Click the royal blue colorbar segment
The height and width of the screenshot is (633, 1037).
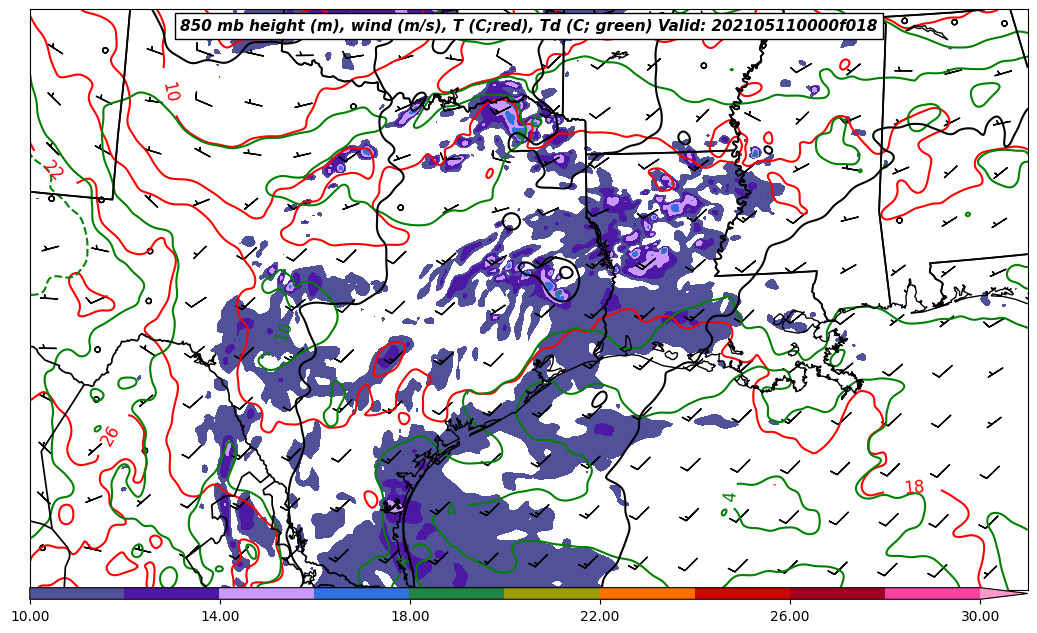pos(362,593)
